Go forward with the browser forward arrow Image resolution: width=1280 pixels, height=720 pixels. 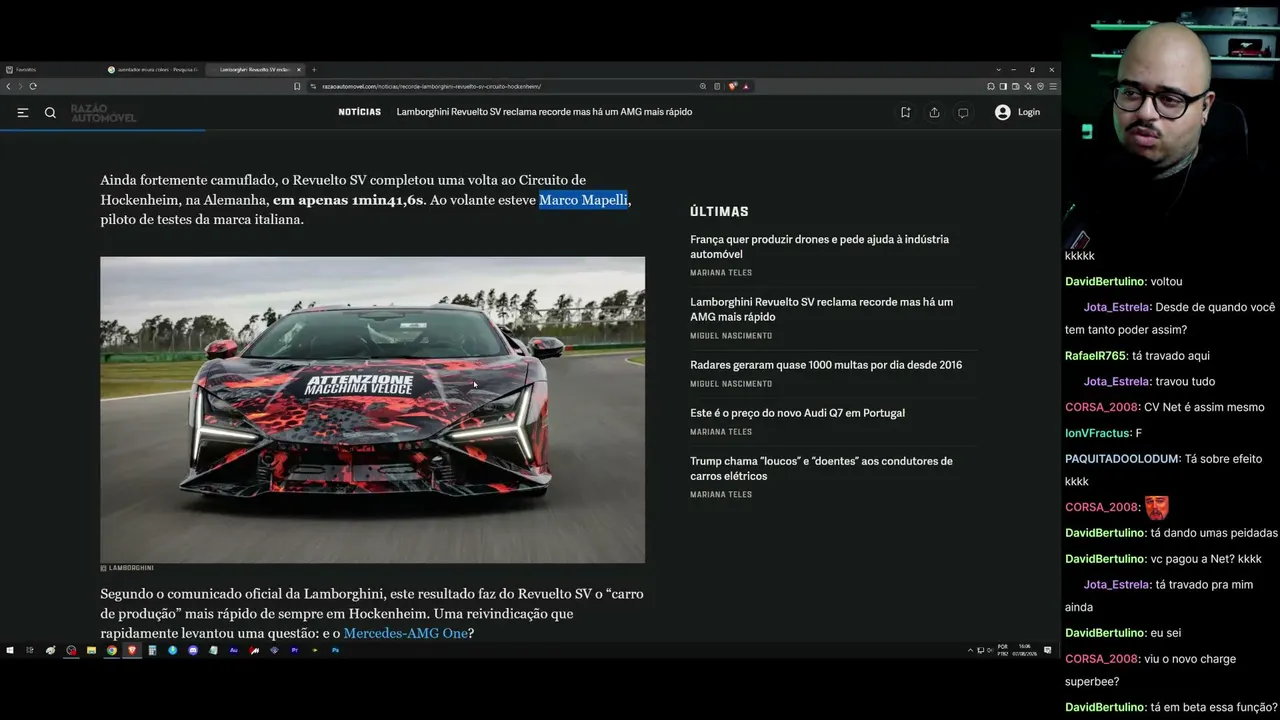coord(20,86)
